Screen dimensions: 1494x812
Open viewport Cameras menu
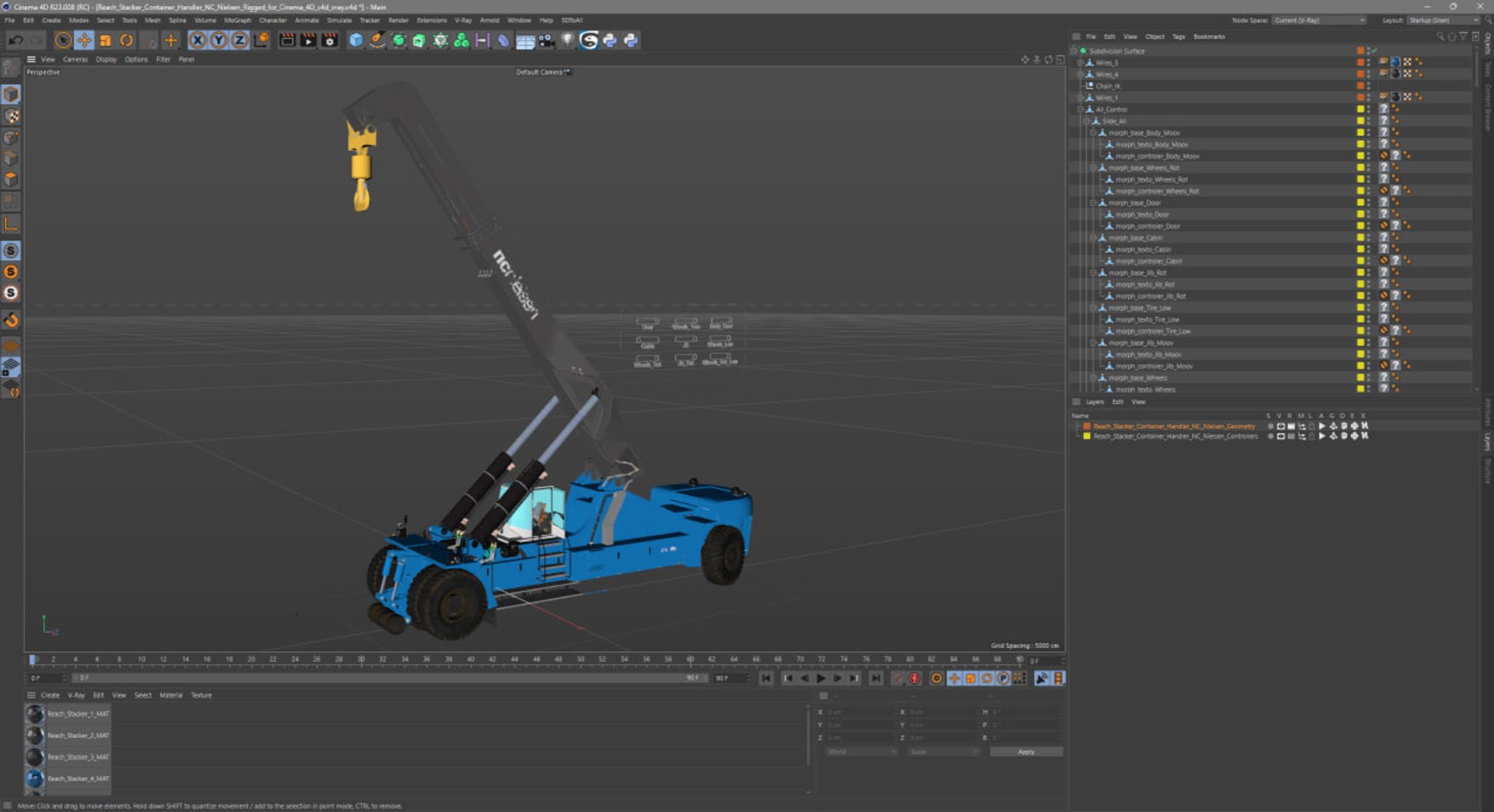(x=75, y=59)
